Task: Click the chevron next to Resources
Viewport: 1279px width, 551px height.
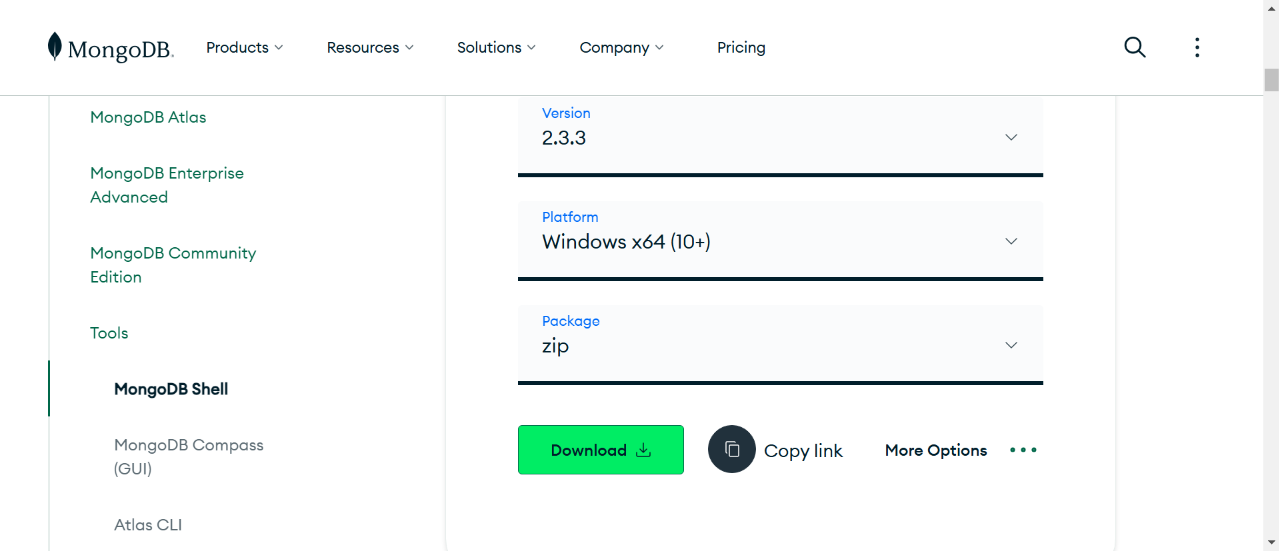Action: 409,47
